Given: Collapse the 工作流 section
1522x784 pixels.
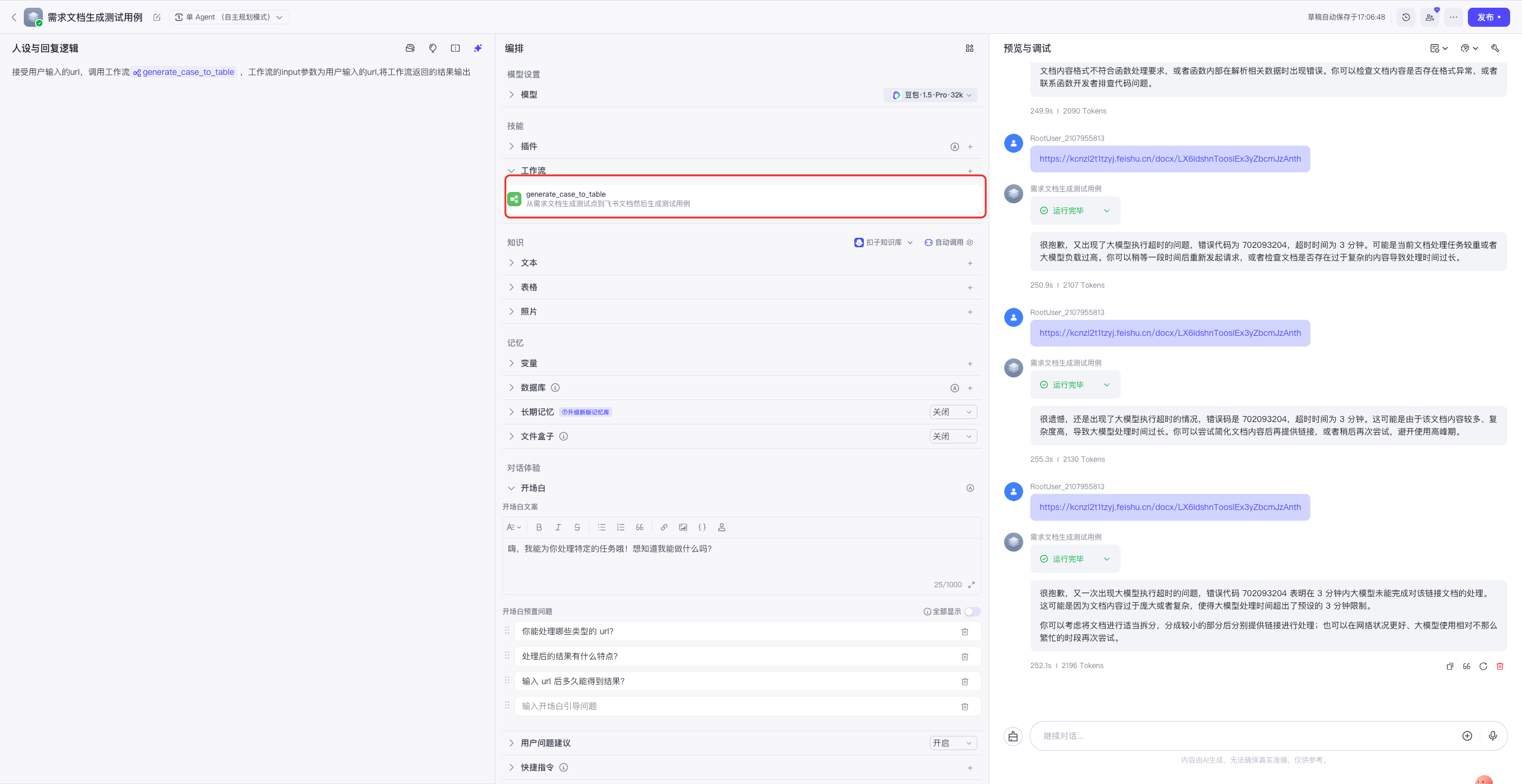Looking at the screenshot, I should (512, 171).
